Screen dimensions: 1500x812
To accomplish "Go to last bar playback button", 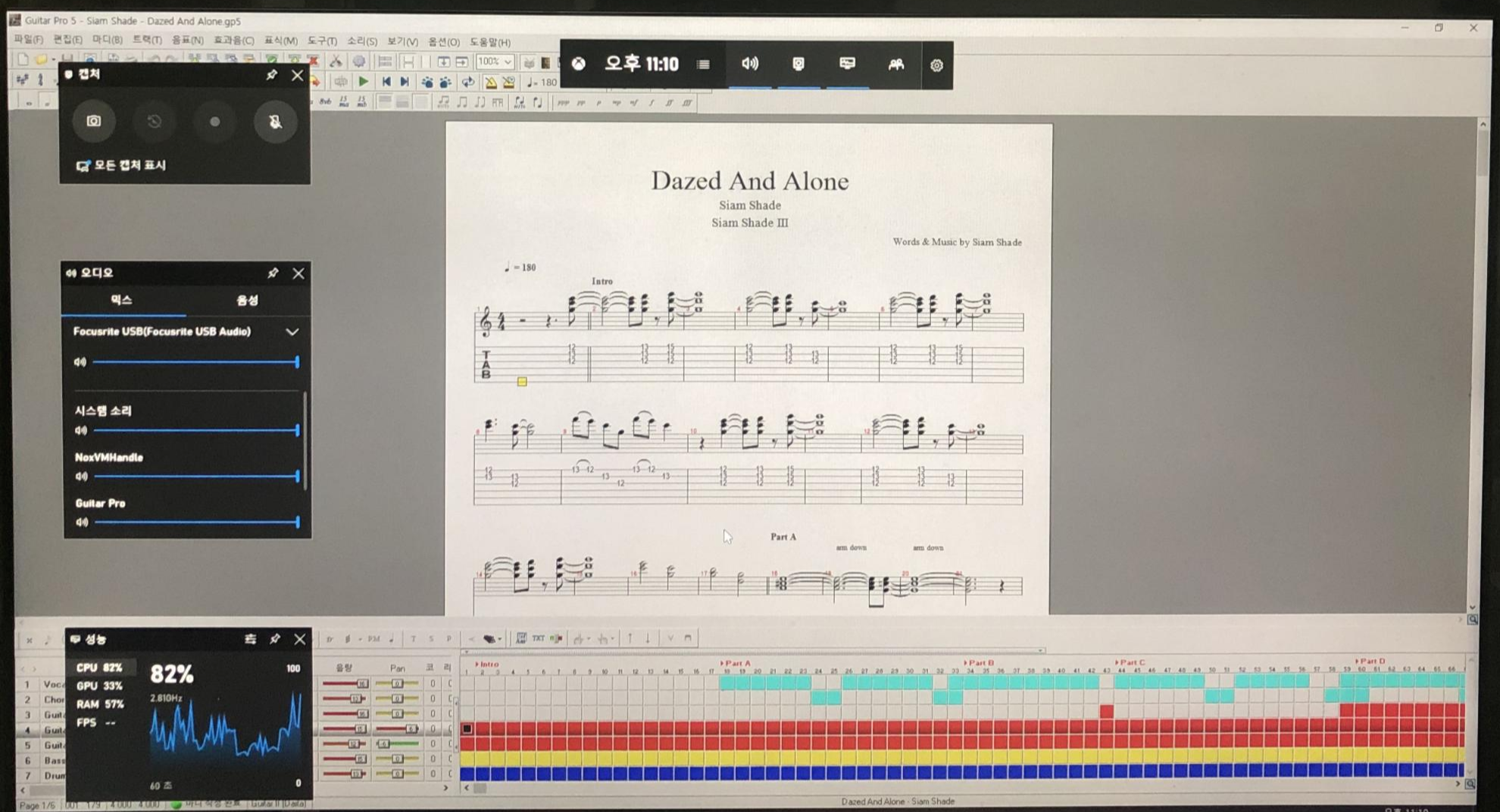I will (405, 82).
